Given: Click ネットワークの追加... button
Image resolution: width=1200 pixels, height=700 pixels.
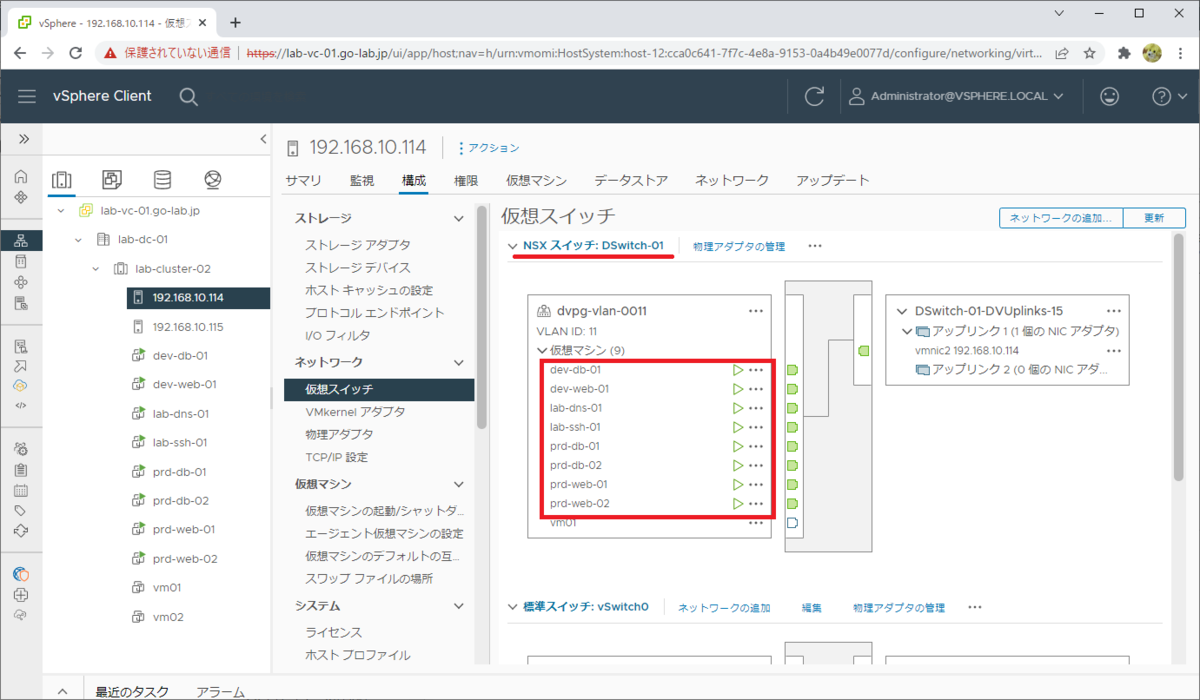Looking at the screenshot, I should coord(1061,218).
